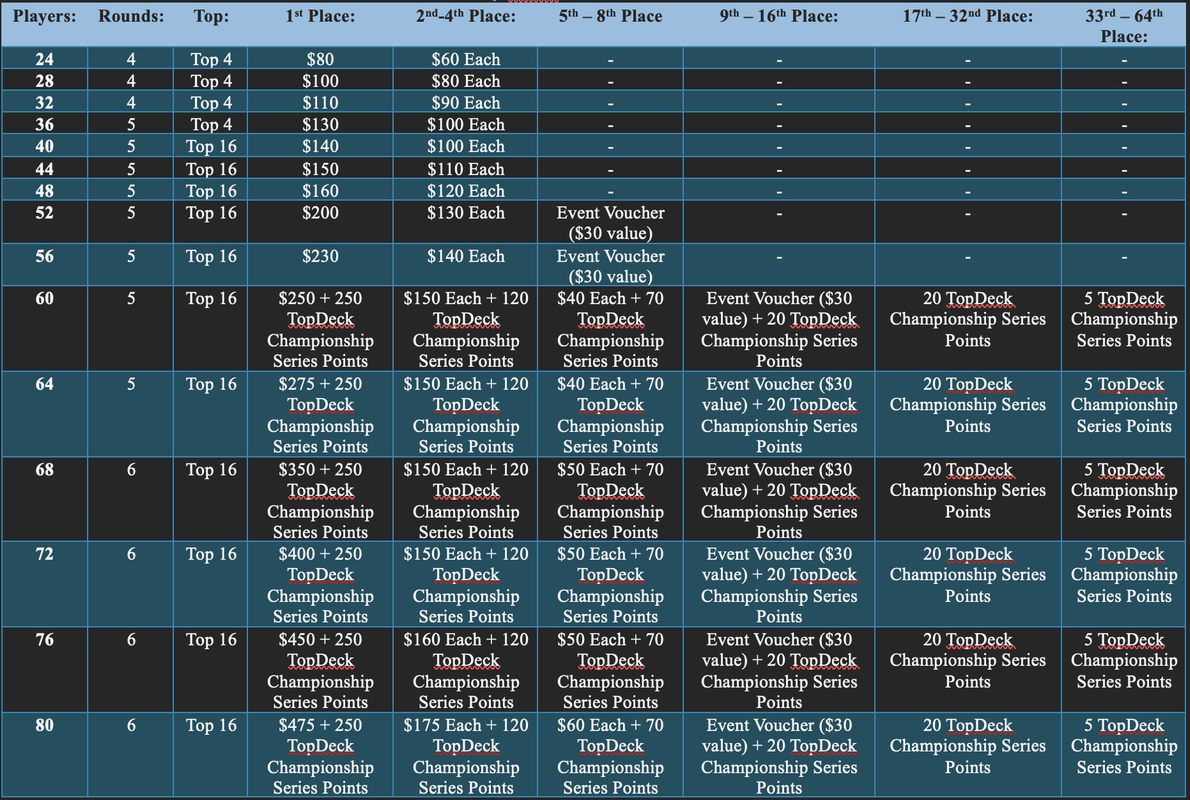Select the '$140' first place cell
The width and height of the screenshot is (1190, 800).
tap(320, 146)
